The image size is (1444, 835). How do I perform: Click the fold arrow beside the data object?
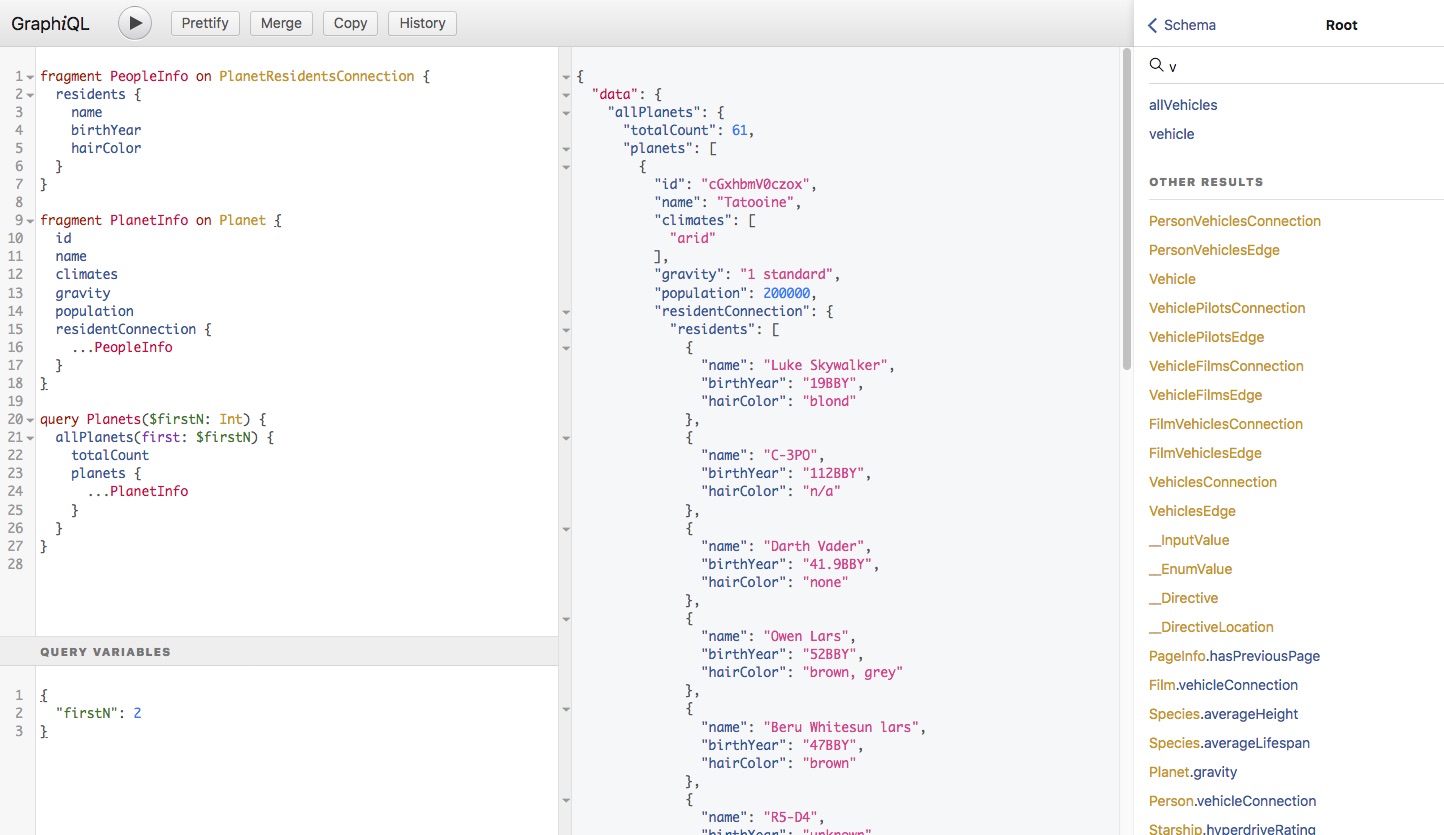pos(567,95)
